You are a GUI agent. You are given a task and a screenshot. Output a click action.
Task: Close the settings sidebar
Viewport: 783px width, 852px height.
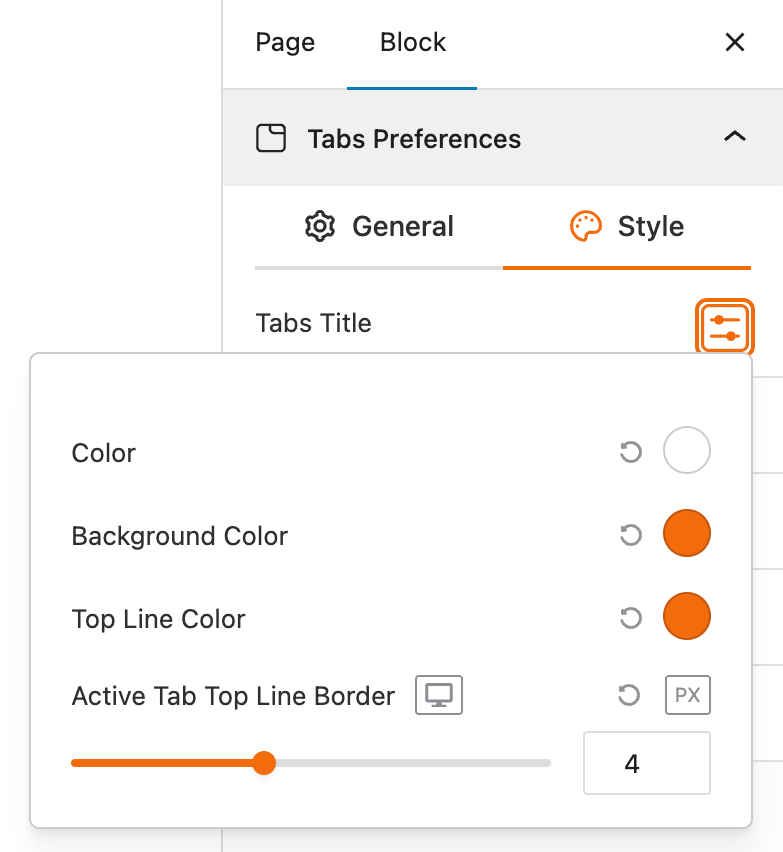coord(735,42)
